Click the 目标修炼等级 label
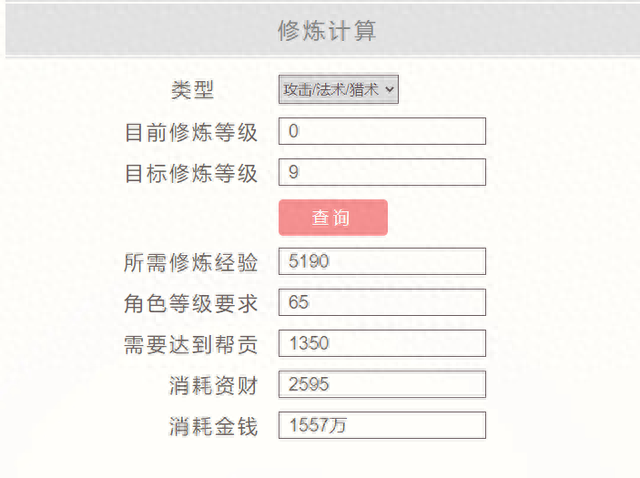The height and width of the screenshot is (478, 640). [x=191, y=173]
